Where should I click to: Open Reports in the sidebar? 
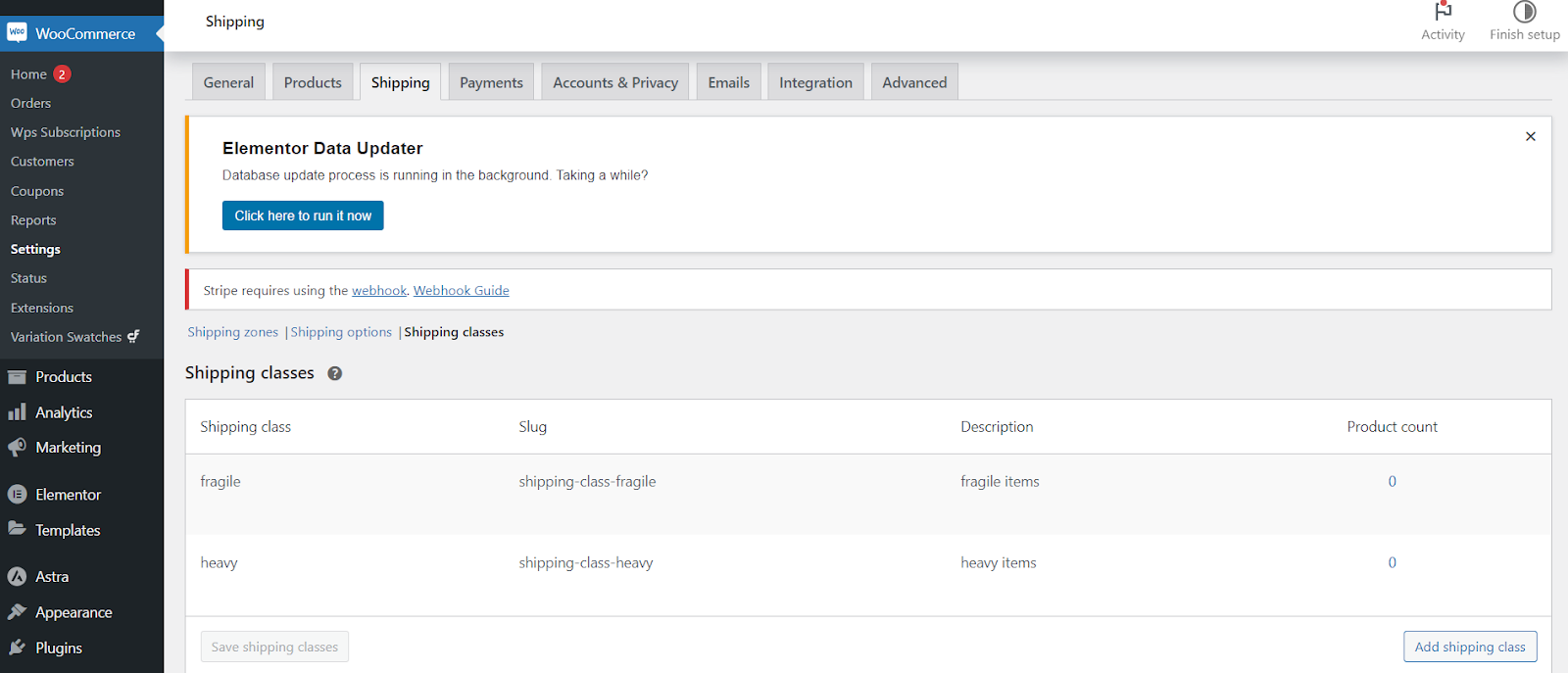click(x=33, y=220)
